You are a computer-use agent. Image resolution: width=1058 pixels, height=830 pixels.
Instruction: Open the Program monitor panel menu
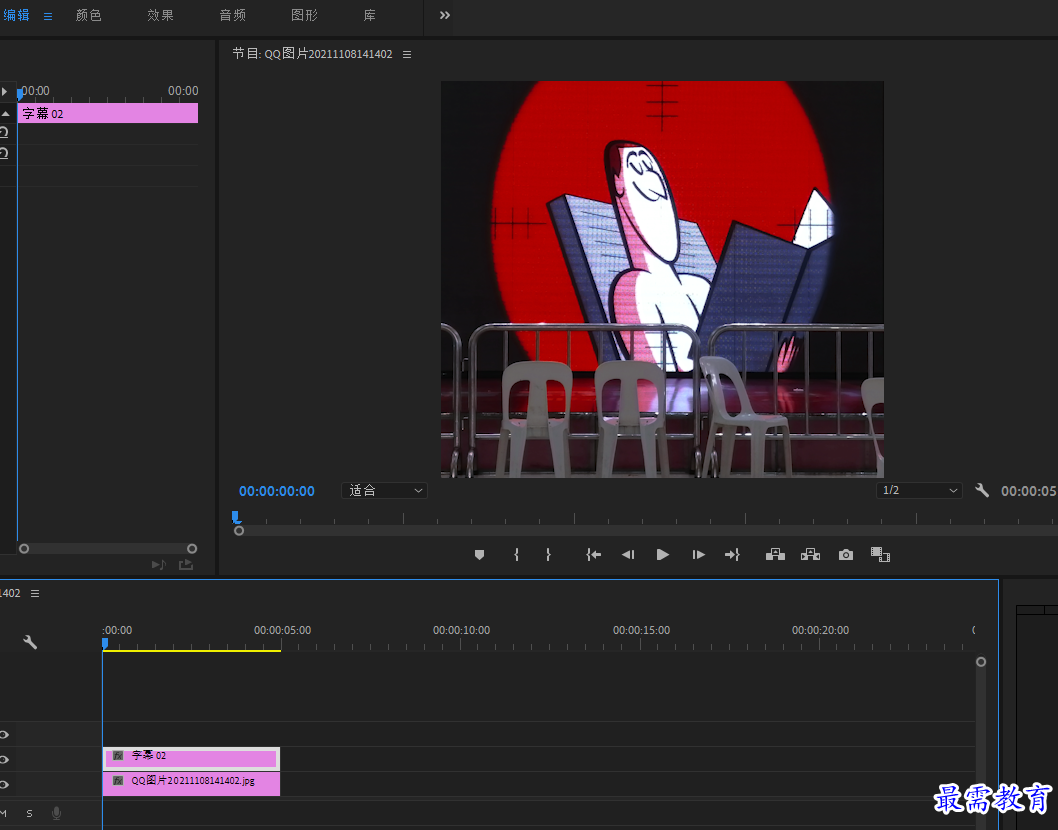pos(407,55)
